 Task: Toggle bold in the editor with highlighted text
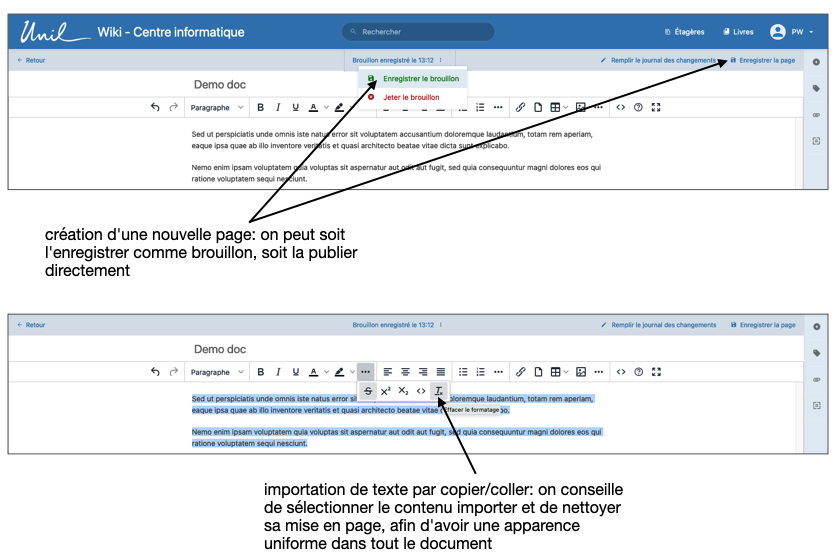(x=261, y=372)
